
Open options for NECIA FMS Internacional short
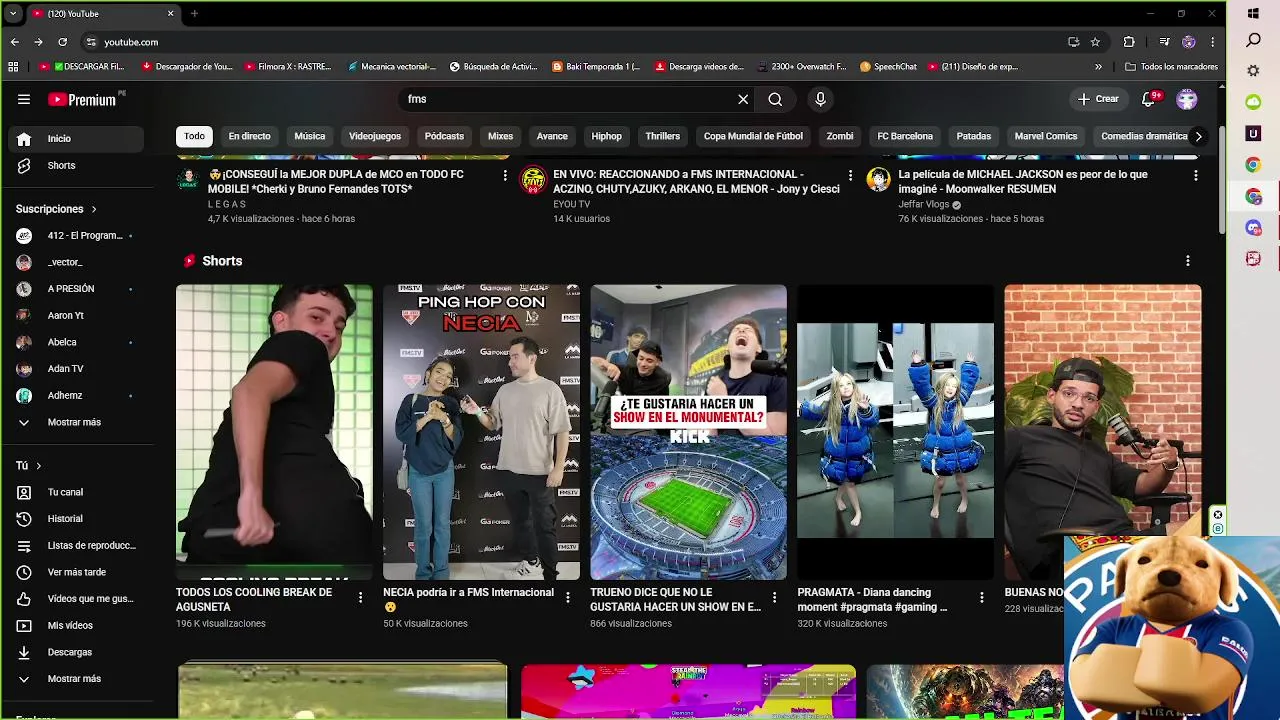(x=568, y=597)
